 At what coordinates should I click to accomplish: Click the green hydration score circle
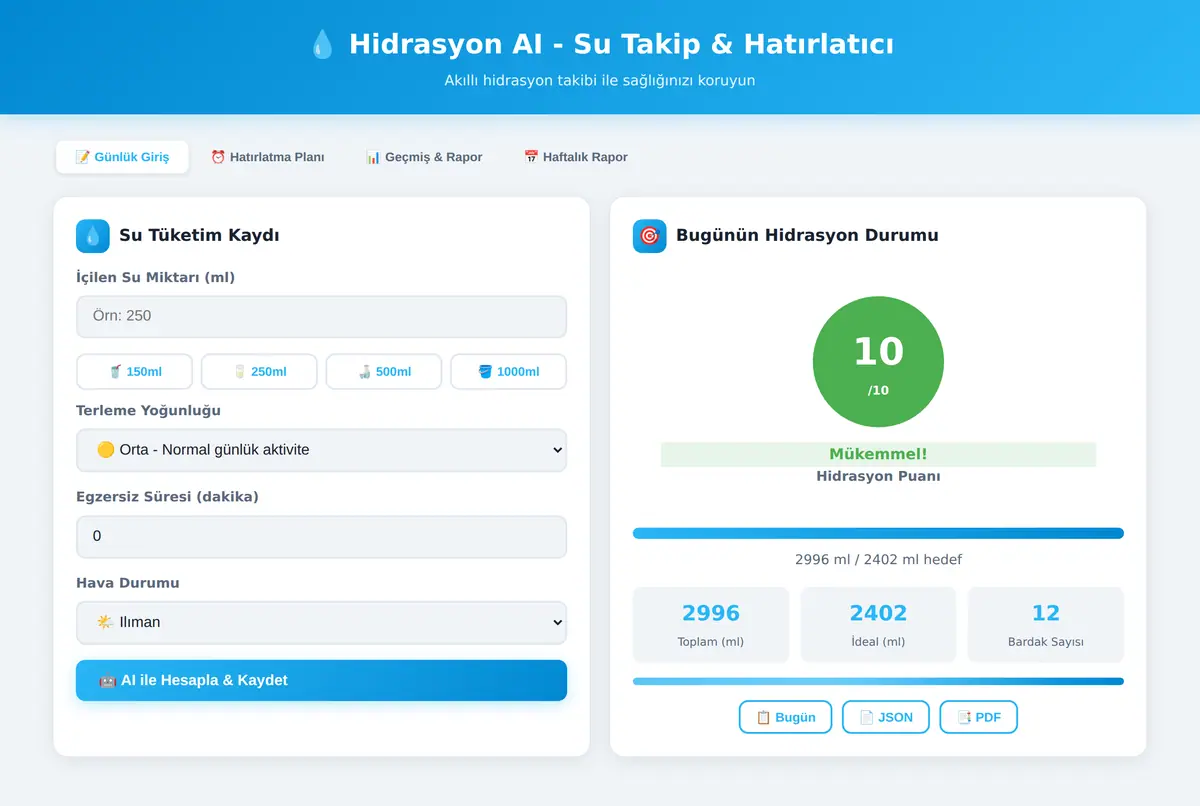coord(878,362)
